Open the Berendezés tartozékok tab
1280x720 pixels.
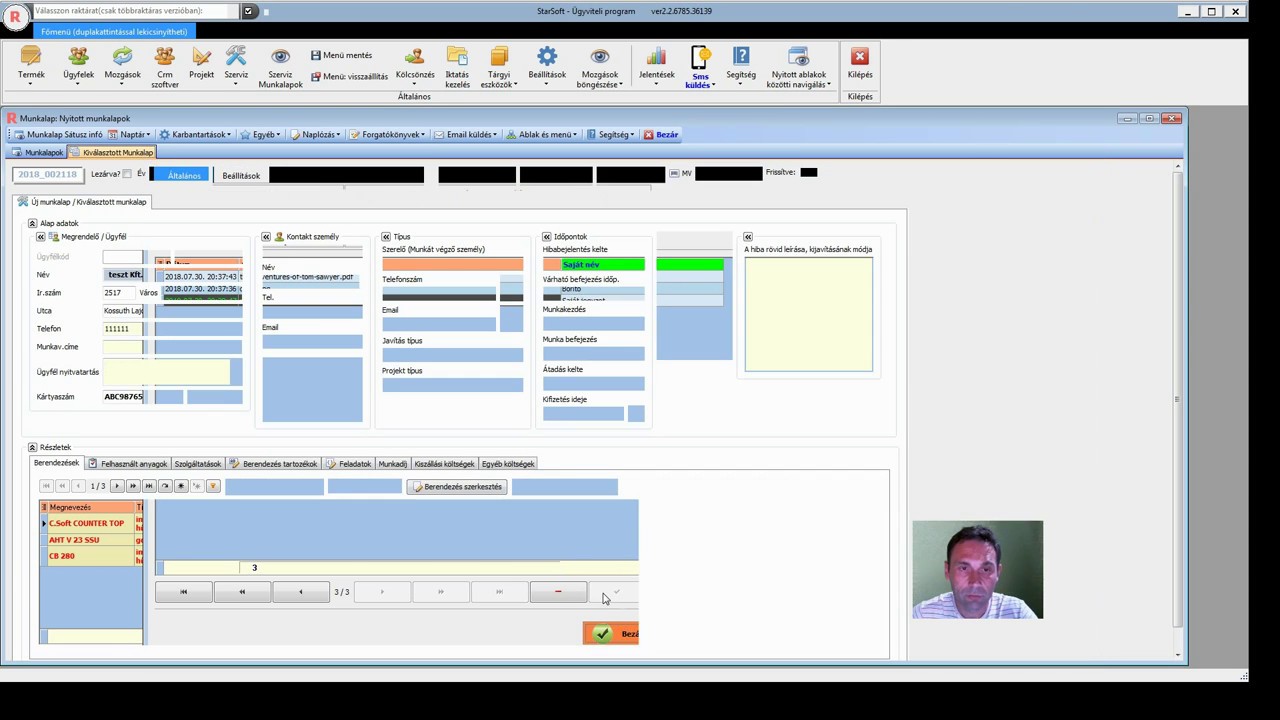coord(273,464)
